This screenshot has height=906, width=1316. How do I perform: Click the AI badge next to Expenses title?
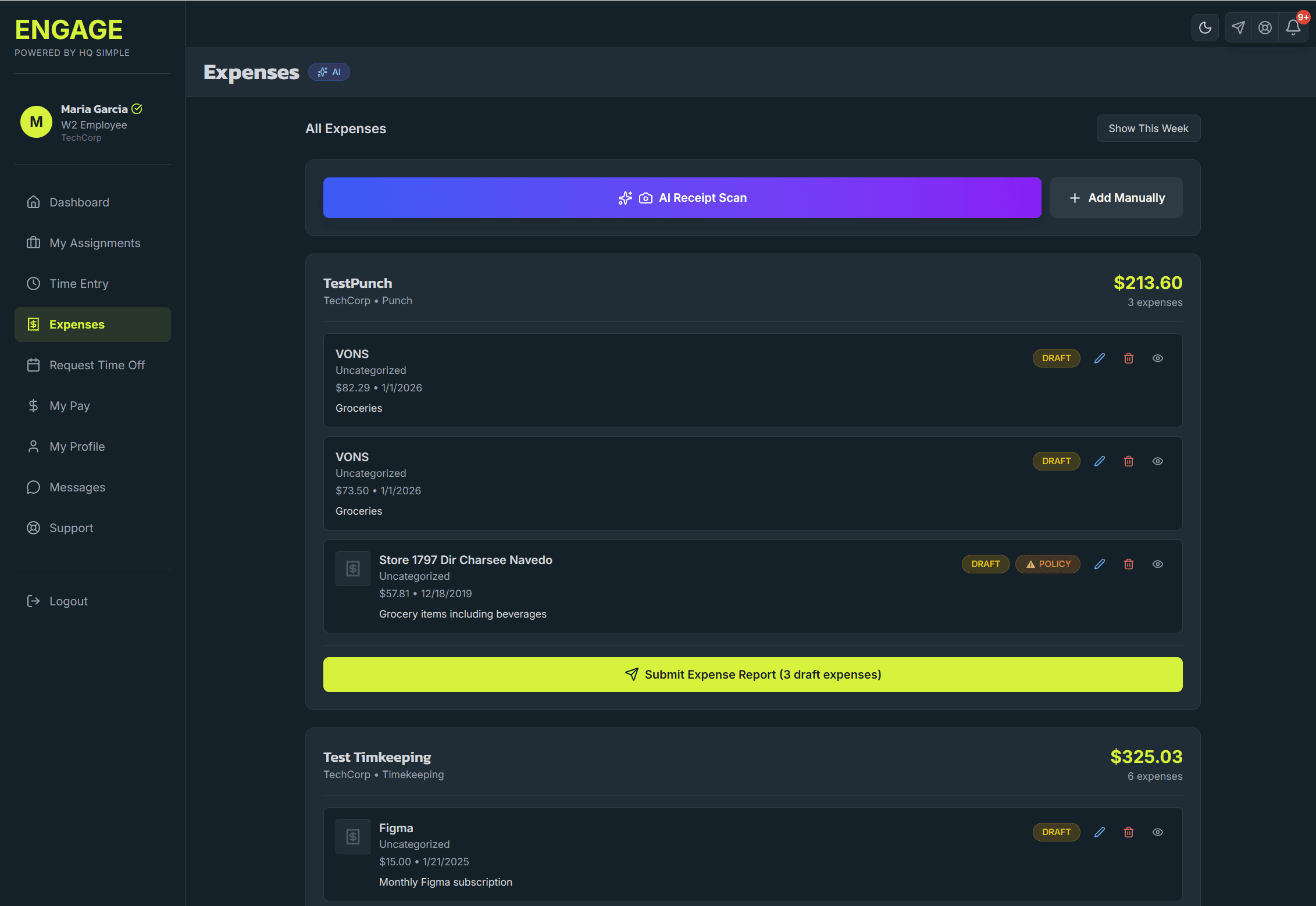click(329, 72)
